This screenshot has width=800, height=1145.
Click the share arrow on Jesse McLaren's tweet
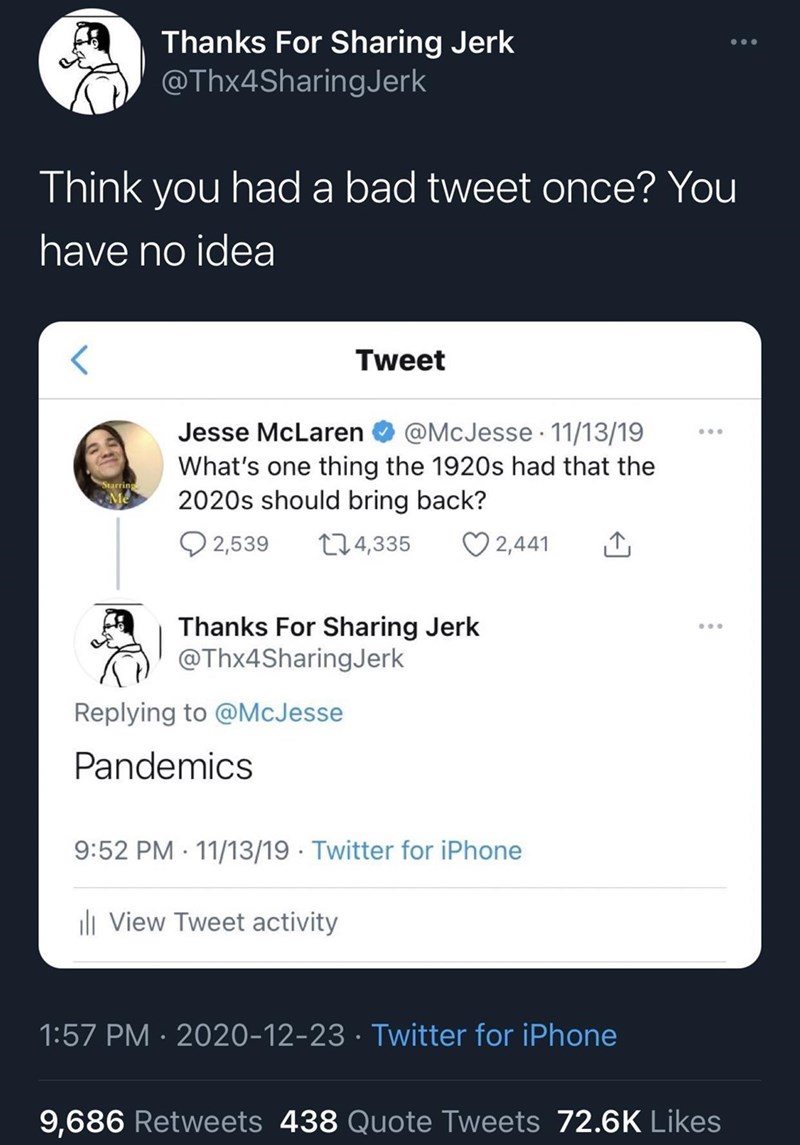(618, 543)
